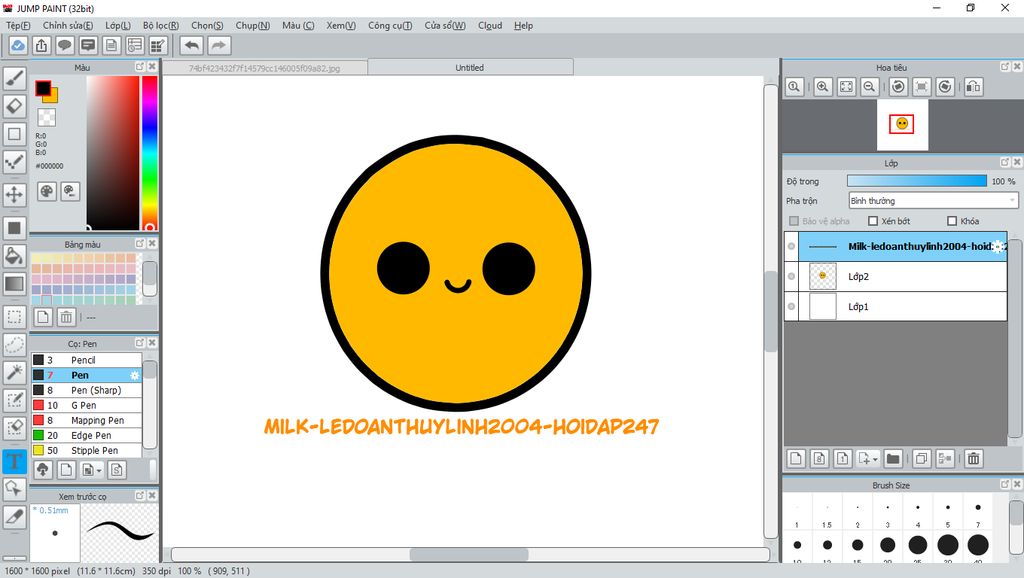Toggle the Xén bớt checkbox
Image resolution: width=1024 pixels, height=578 pixels.
point(872,221)
